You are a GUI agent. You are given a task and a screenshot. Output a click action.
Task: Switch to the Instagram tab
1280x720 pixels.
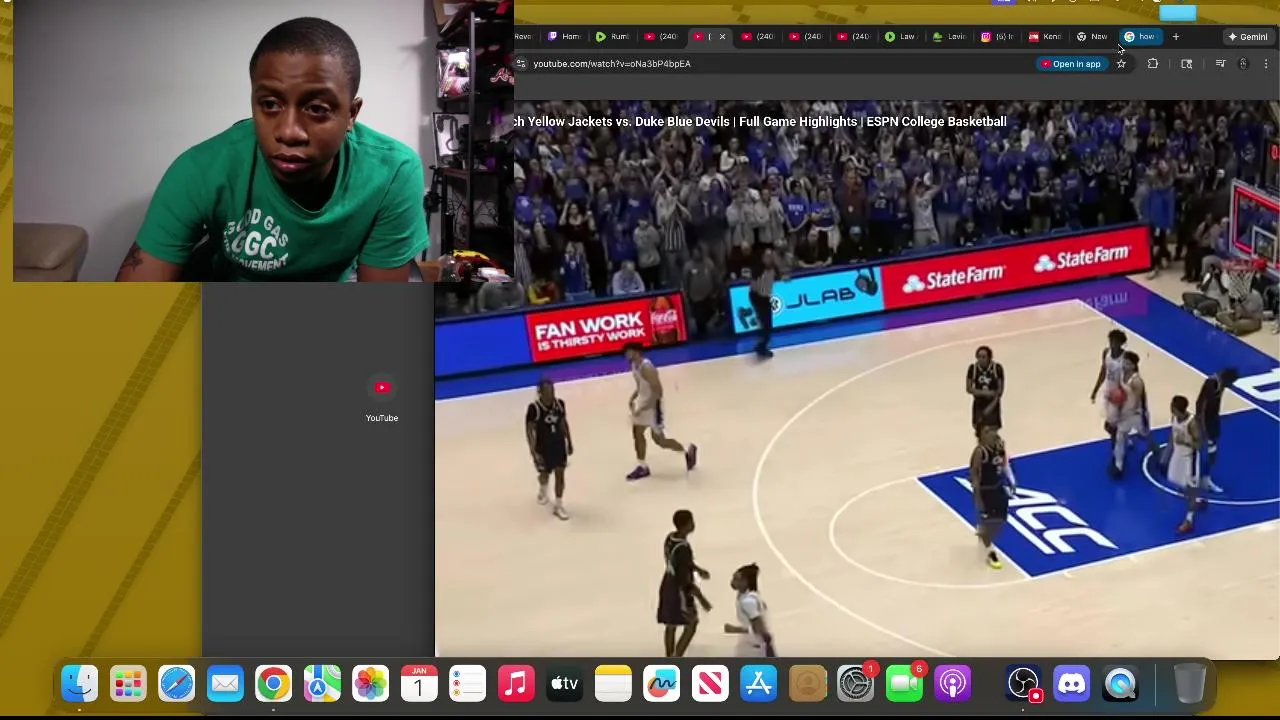coord(997,37)
